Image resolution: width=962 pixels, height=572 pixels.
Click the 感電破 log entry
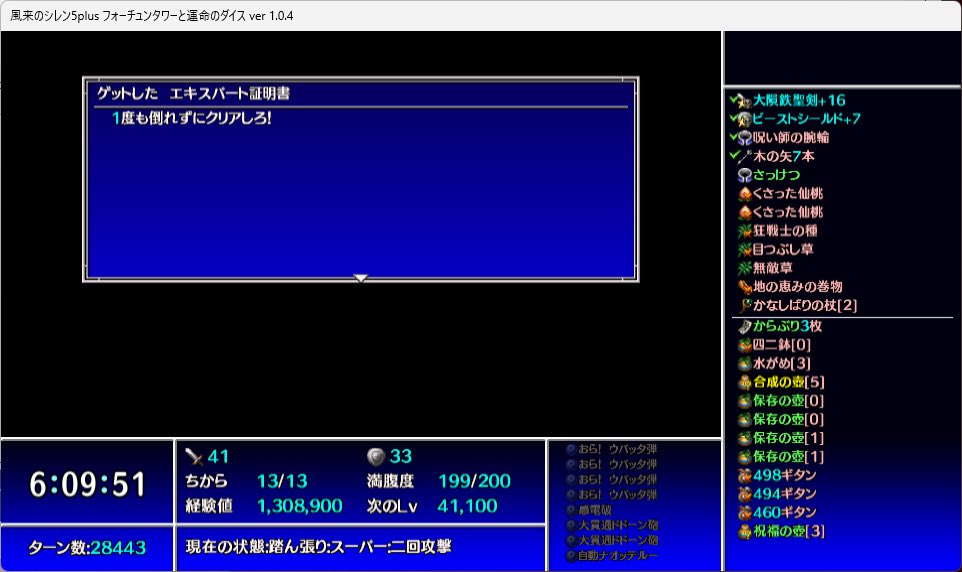coord(595,510)
